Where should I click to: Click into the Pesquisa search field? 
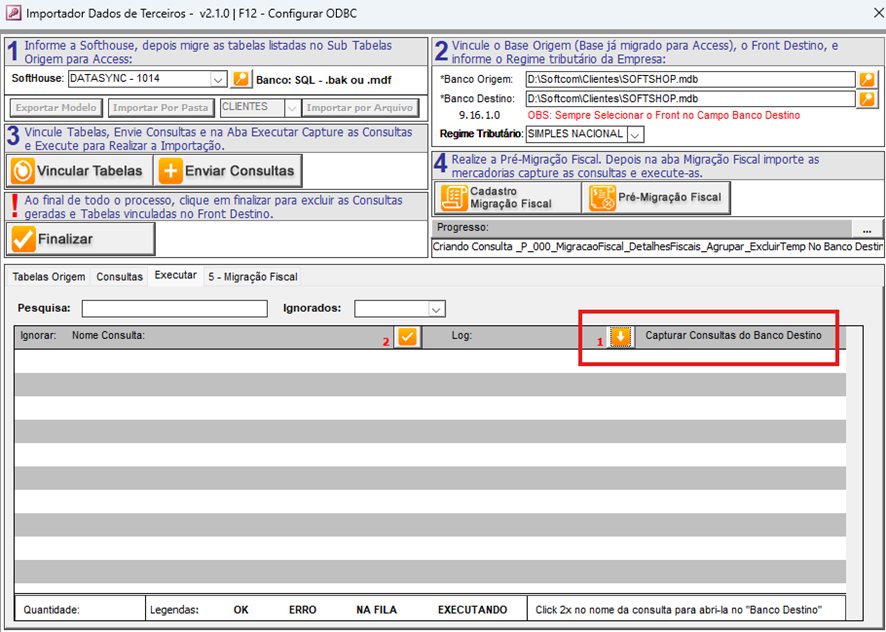click(175, 309)
